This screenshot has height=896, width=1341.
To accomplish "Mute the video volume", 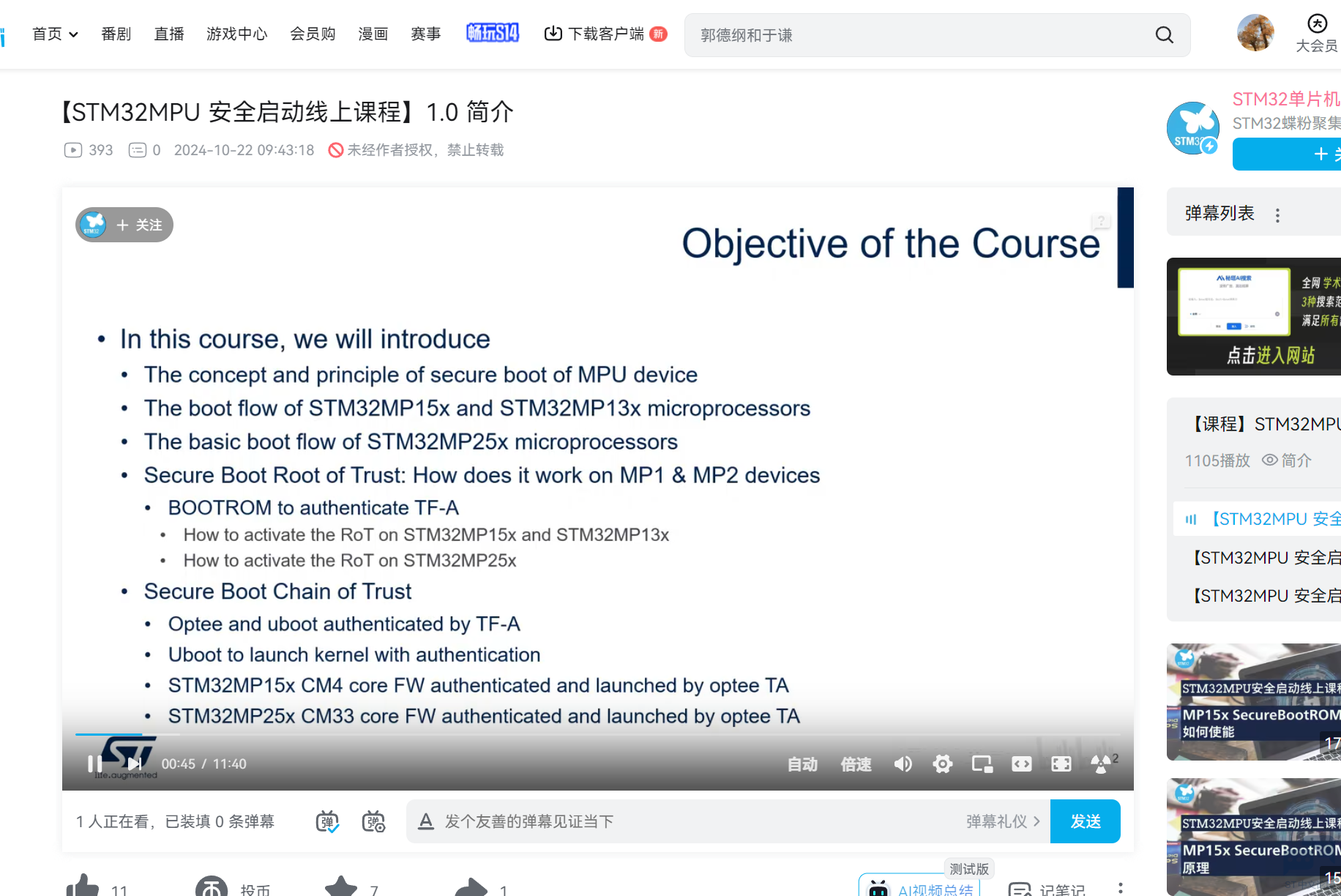I will tap(903, 764).
